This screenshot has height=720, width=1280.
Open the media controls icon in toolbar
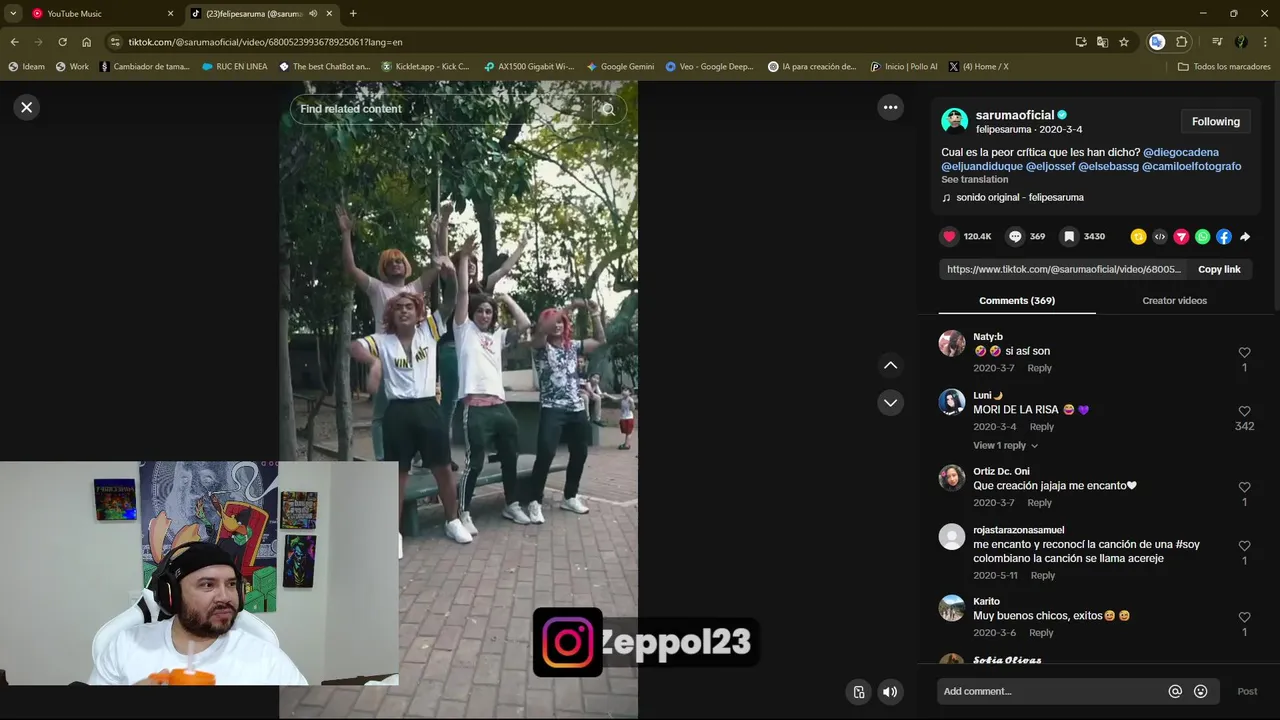tap(1217, 42)
